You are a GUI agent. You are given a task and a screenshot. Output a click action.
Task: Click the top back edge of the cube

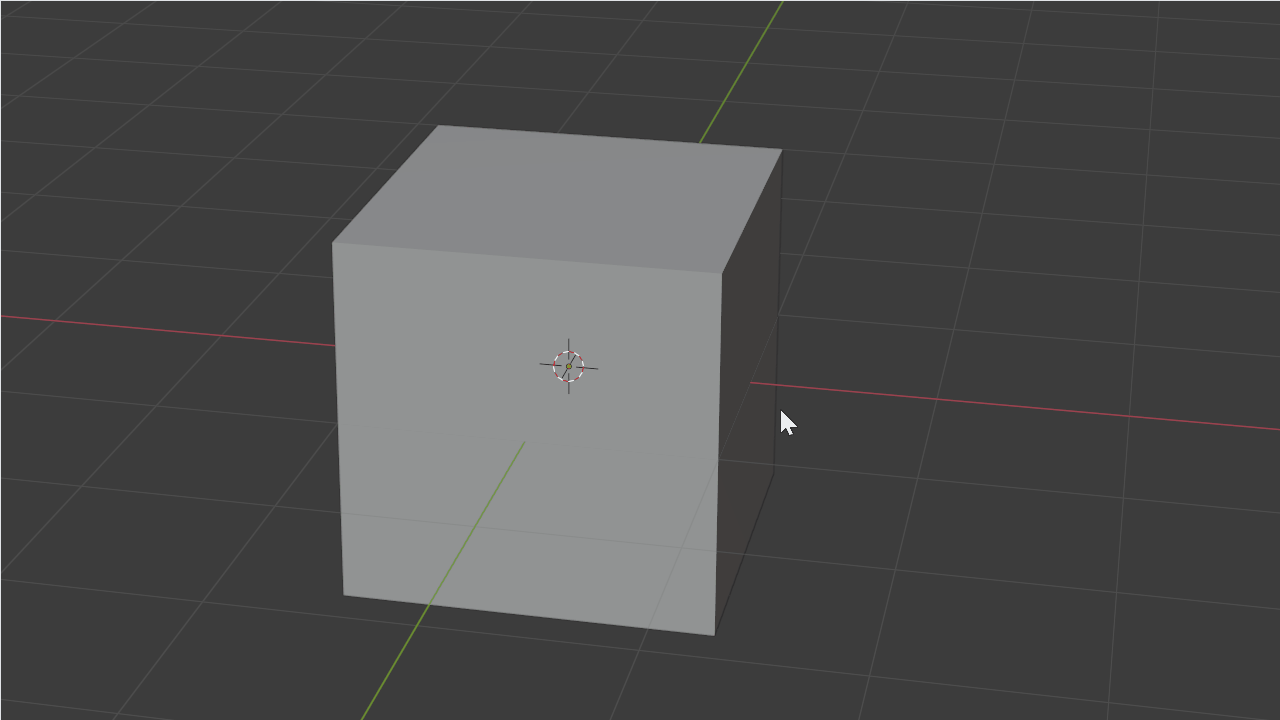tap(610, 138)
